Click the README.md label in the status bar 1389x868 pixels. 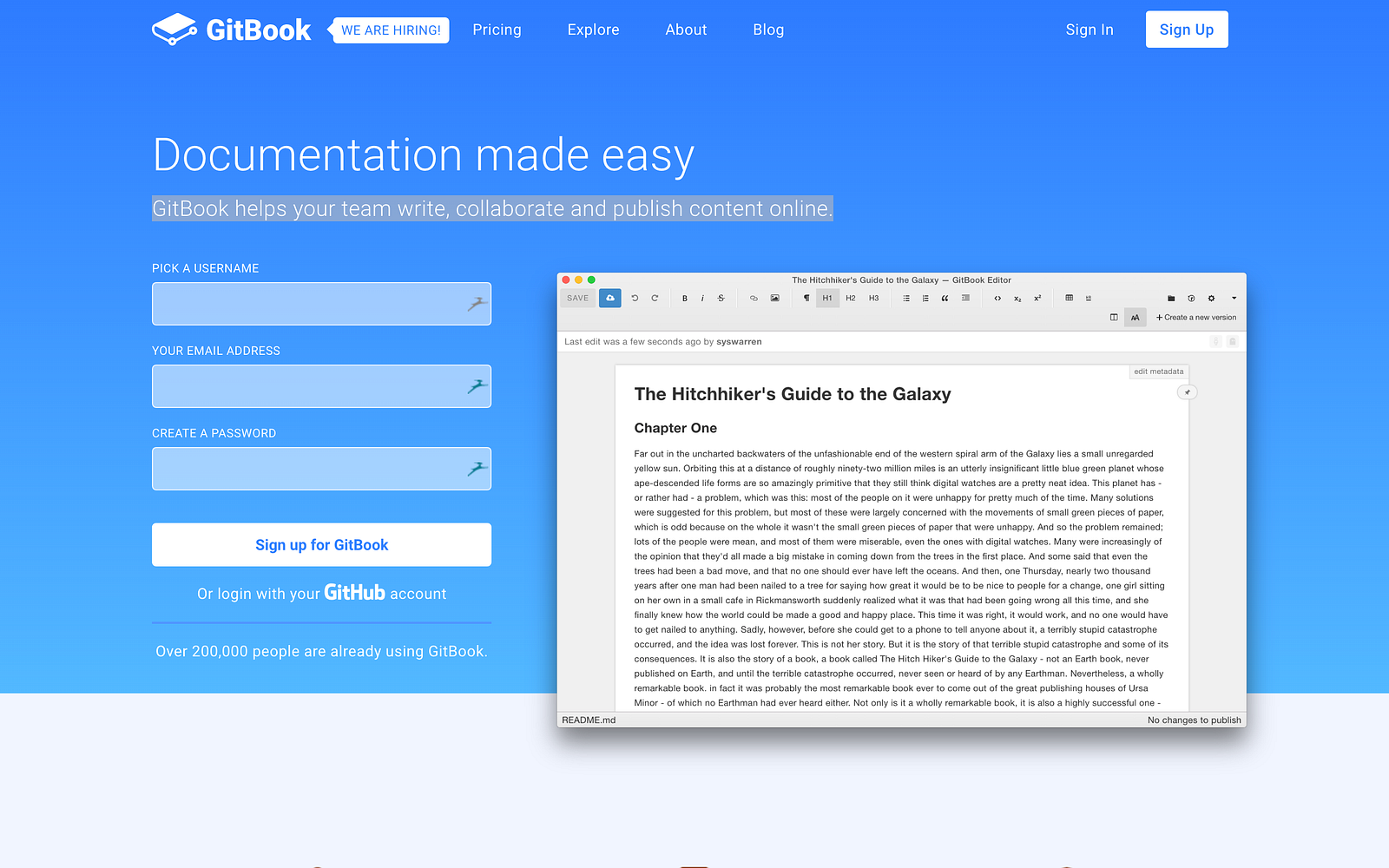[x=589, y=720]
